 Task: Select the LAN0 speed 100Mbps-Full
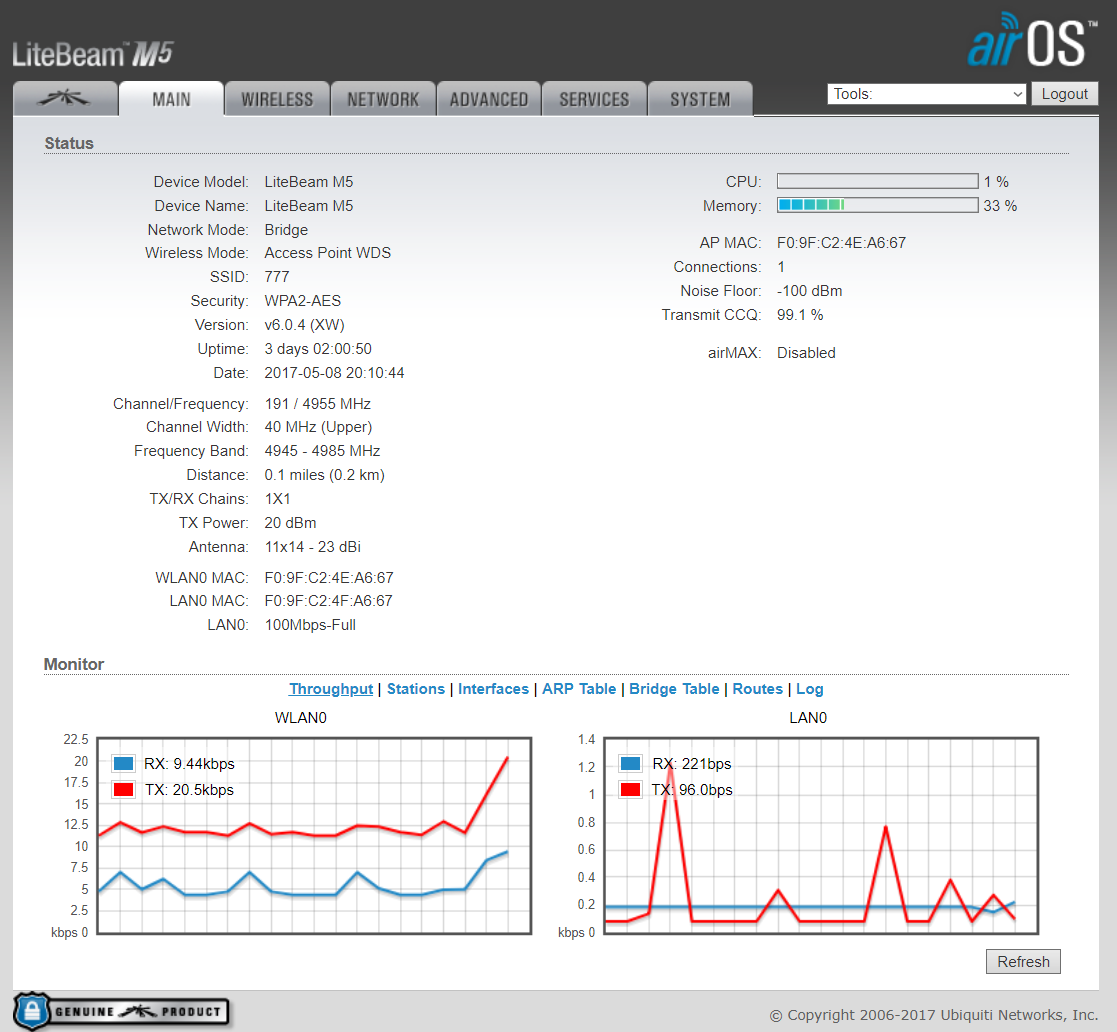coord(310,625)
